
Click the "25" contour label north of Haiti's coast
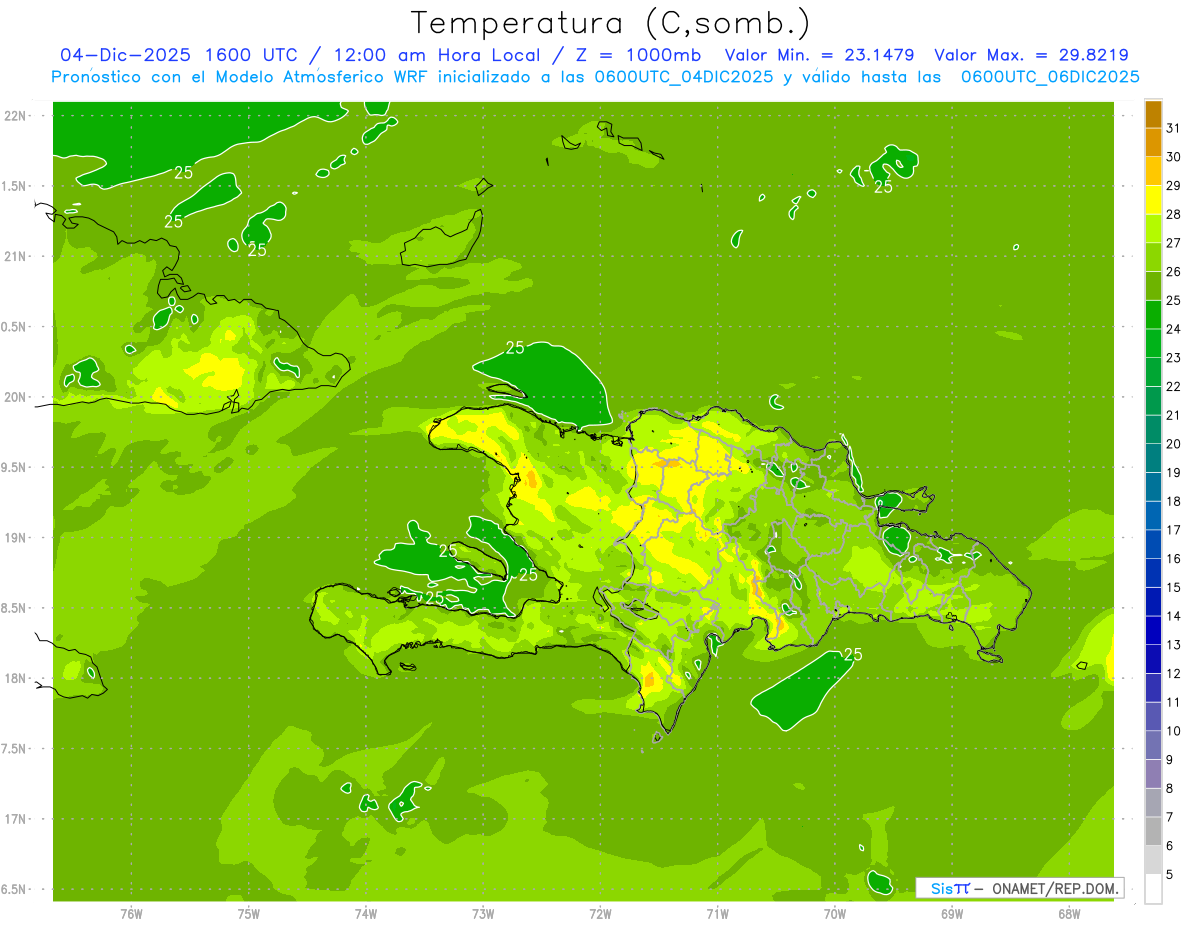tap(515, 348)
